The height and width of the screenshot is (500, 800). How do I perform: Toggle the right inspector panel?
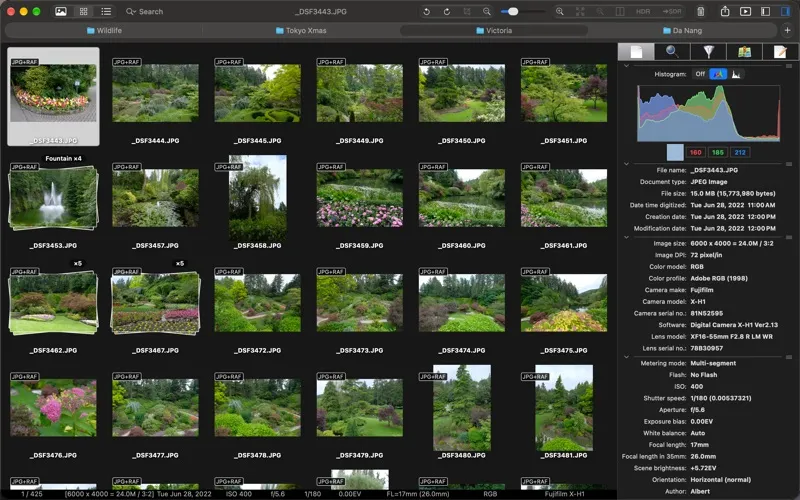point(785,11)
